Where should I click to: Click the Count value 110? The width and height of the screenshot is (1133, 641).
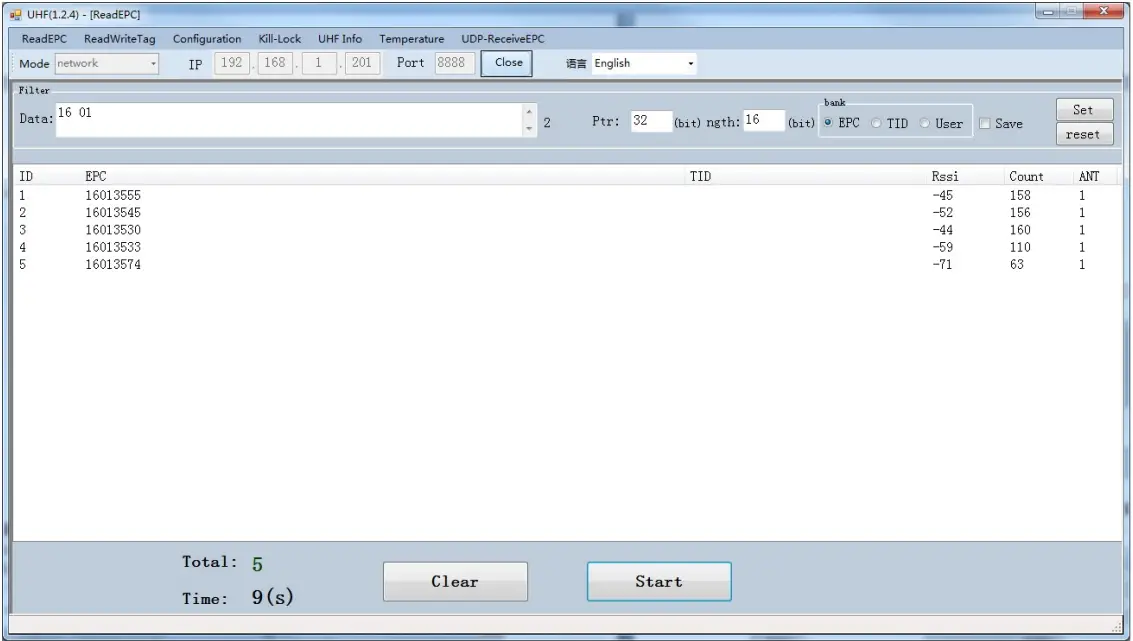click(x=1020, y=248)
